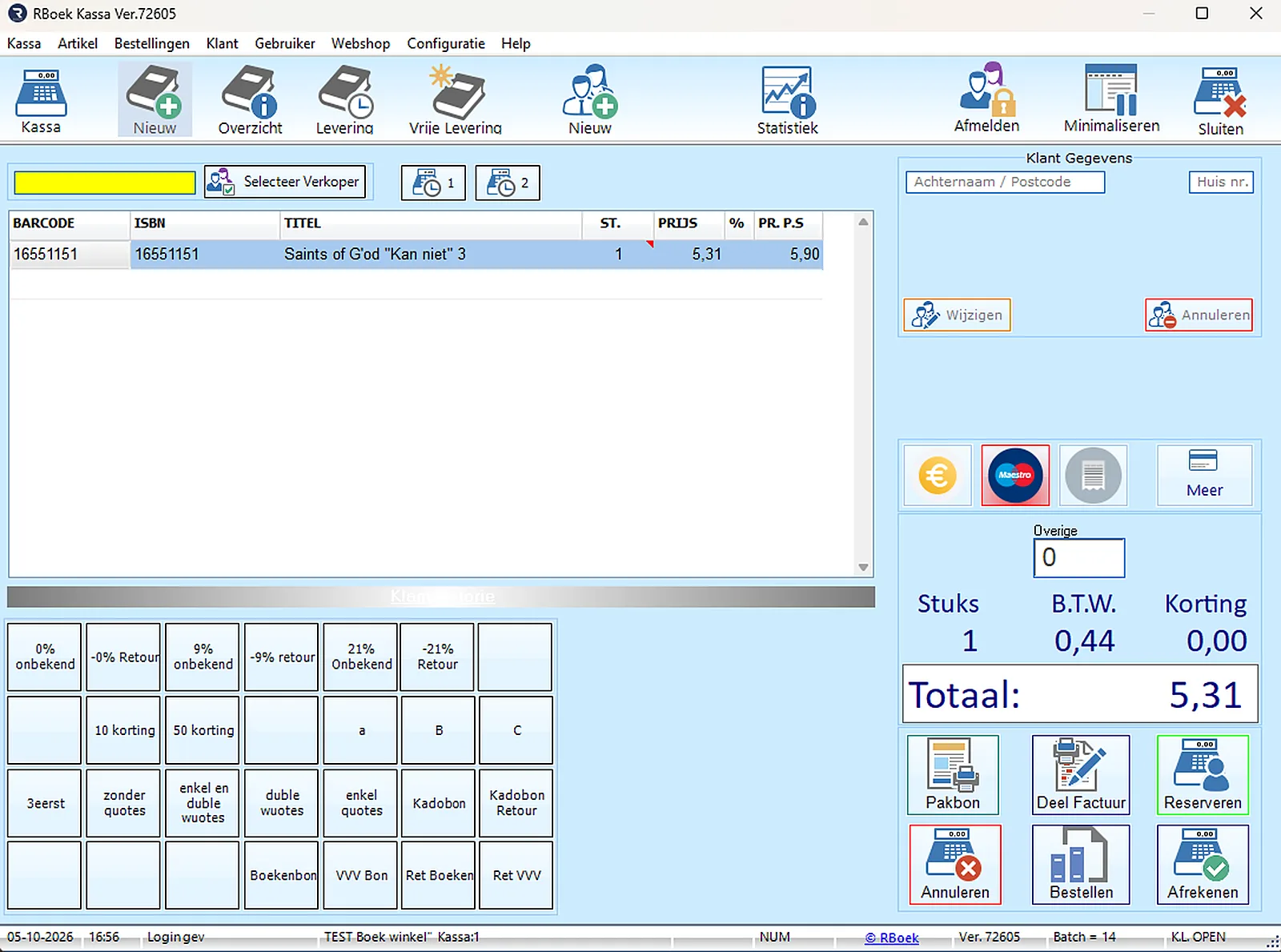Close register with Sluiten icon
Screen dimensions: 1281x952
point(1220,100)
